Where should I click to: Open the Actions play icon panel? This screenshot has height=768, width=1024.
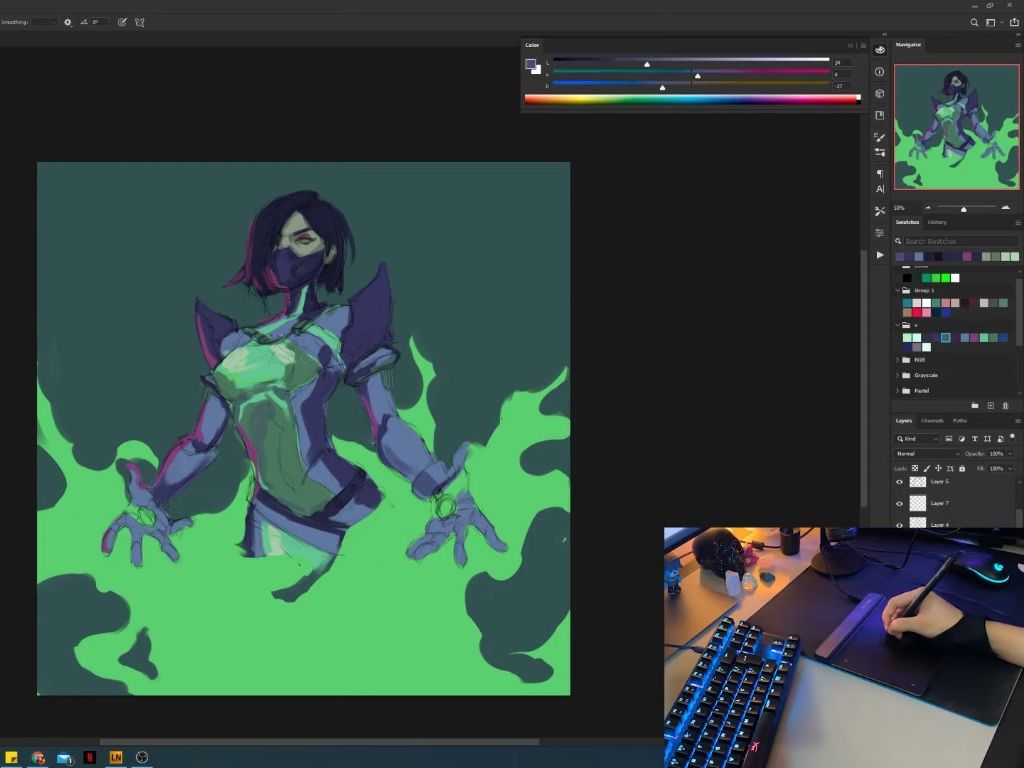[880, 254]
